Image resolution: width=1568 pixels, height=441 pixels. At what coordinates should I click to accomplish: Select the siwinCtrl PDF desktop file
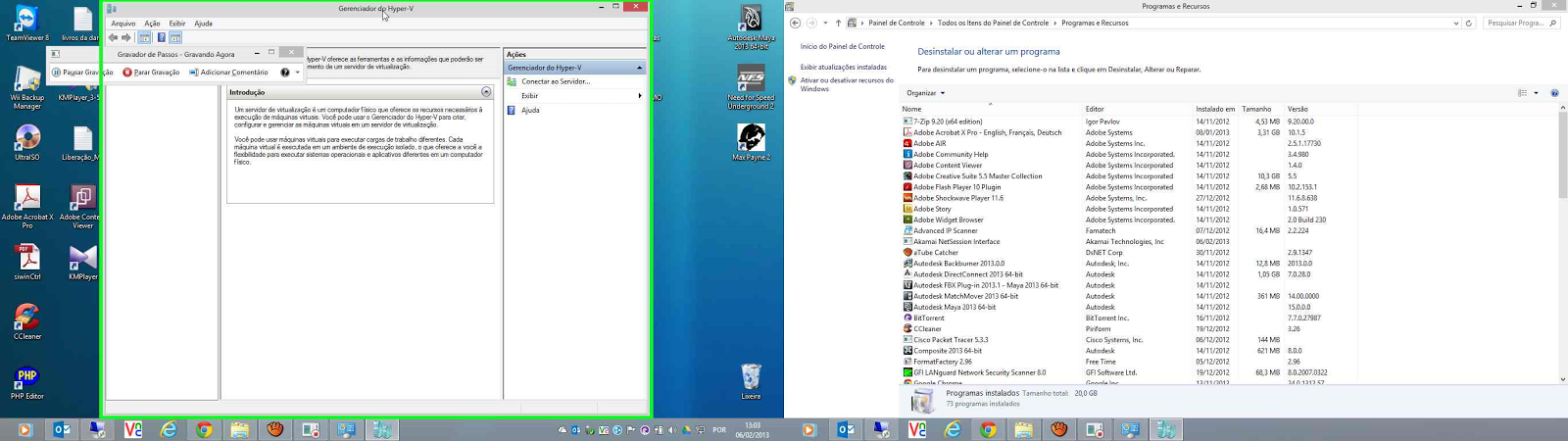click(27, 263)
